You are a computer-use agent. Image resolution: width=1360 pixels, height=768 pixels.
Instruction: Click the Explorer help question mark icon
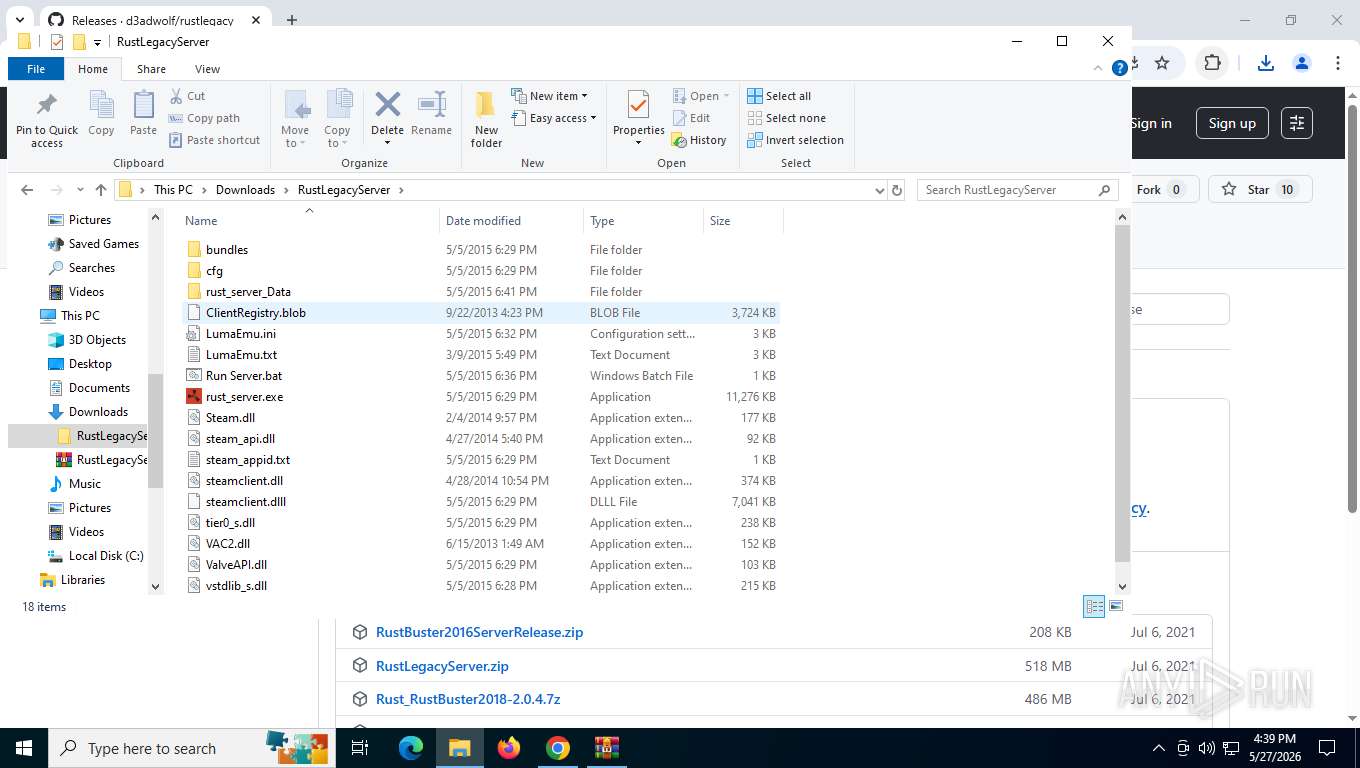click(1120, 68)
